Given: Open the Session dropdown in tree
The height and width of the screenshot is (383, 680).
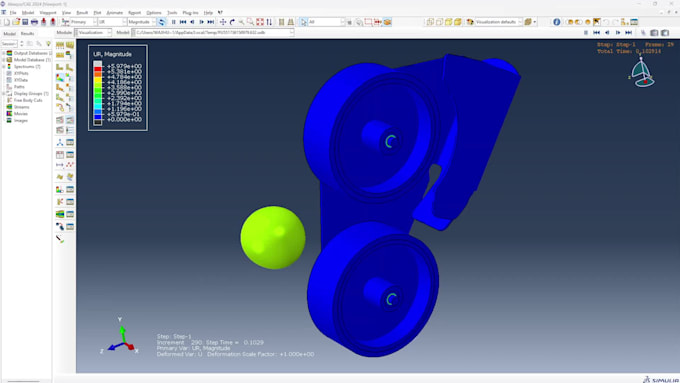Looking at the screenshot, I should (x=9, y=44).
